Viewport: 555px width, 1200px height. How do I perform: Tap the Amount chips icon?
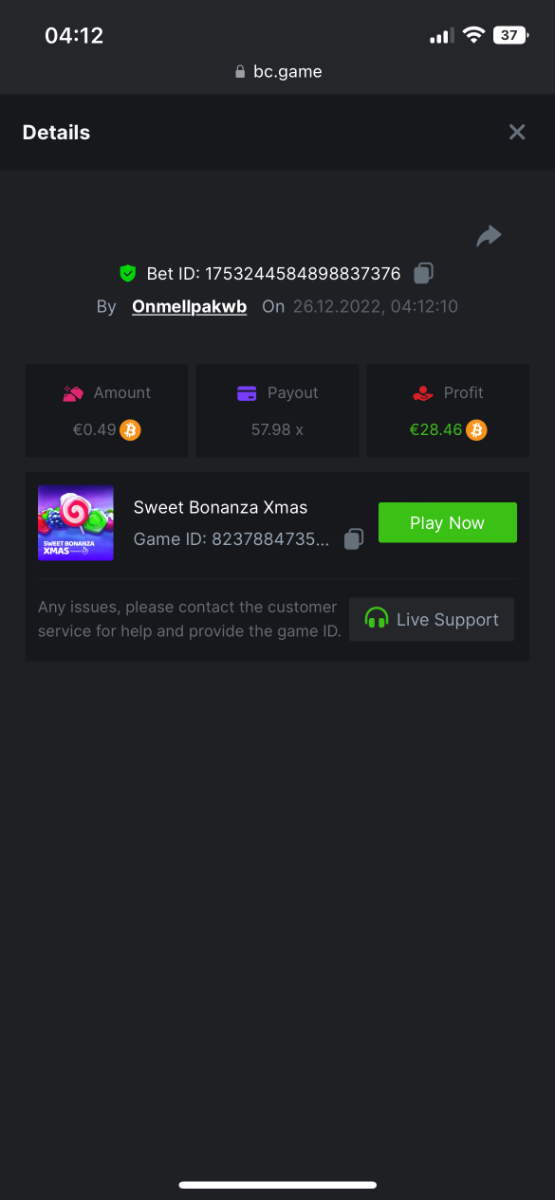73,393
